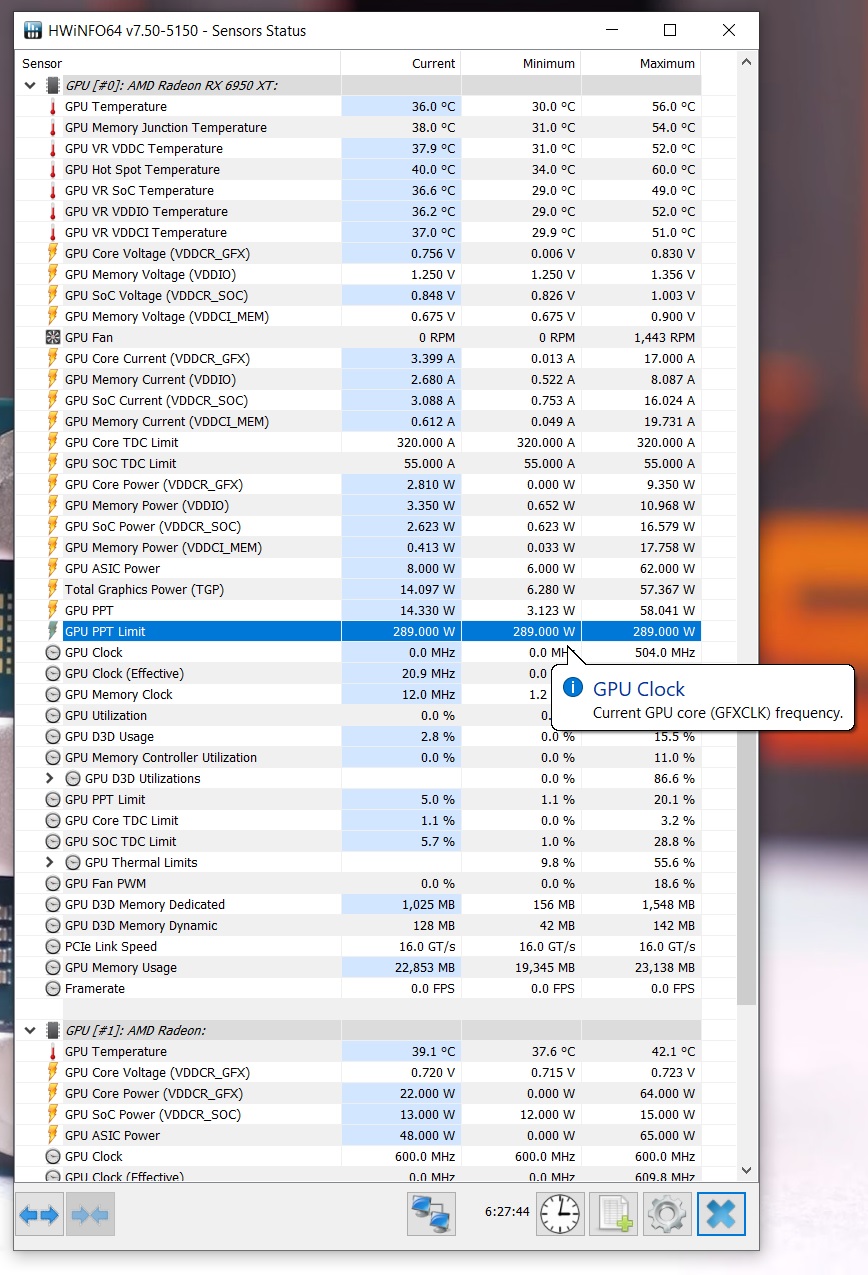Expand the GPU Thermal Limits subgroup
This screenshot has width=868, height=1275.
tap(50, 862)
